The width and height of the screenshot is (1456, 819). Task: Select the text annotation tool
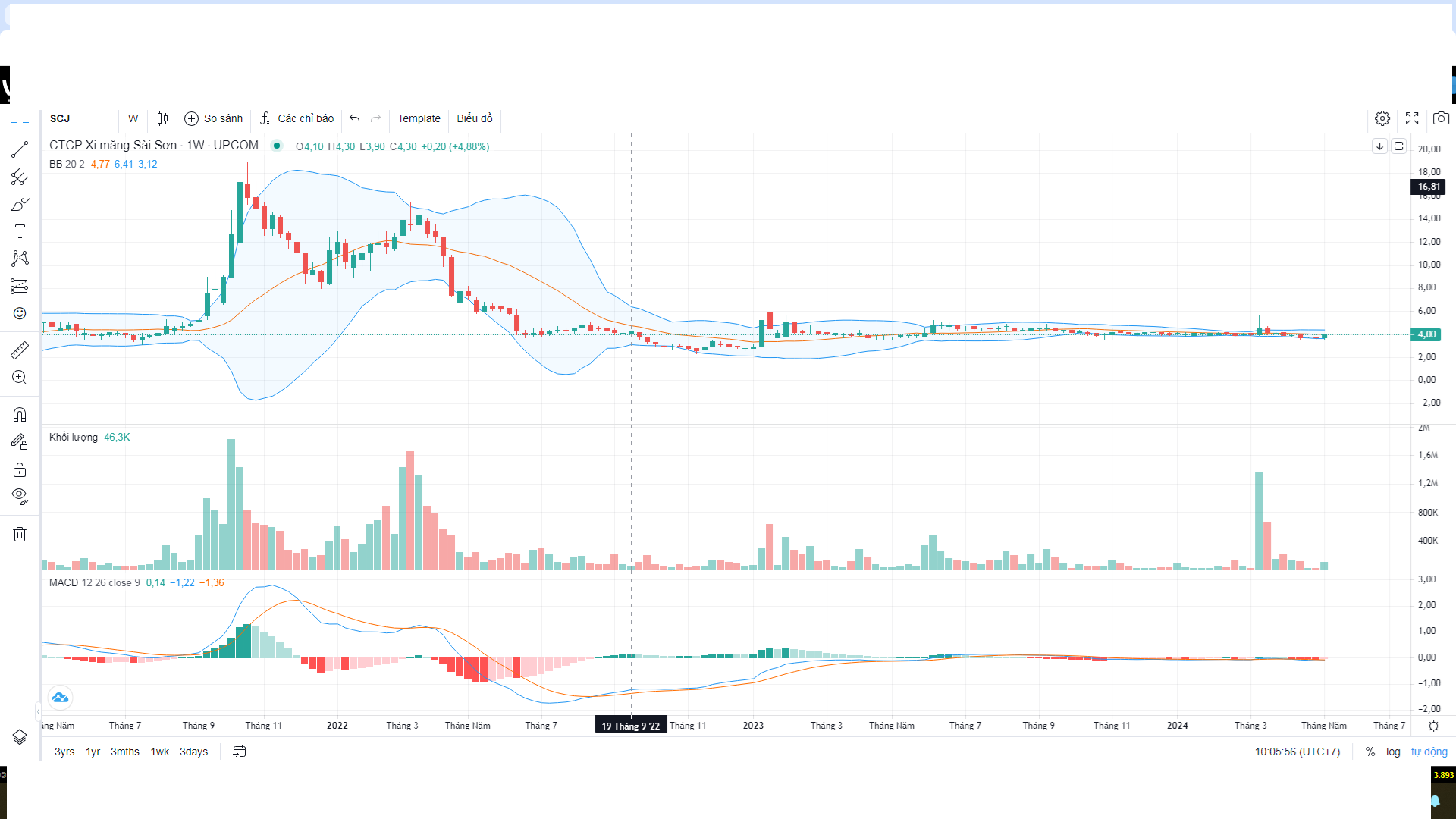(20, 231)
